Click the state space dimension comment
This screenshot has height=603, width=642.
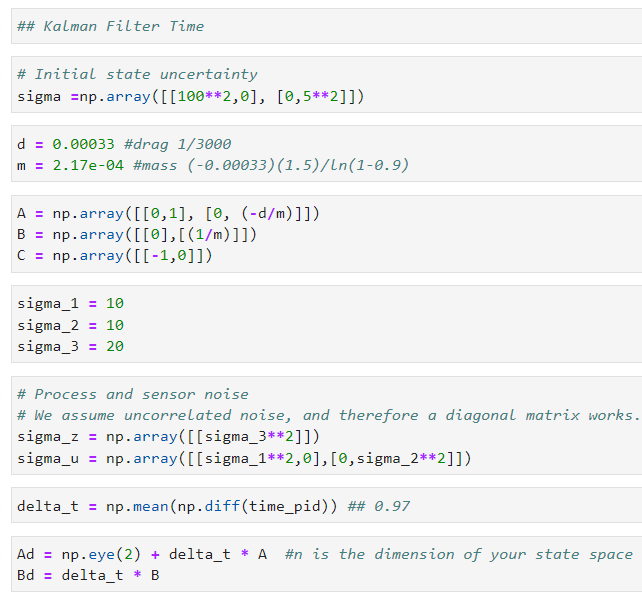(x=459, y=554)
